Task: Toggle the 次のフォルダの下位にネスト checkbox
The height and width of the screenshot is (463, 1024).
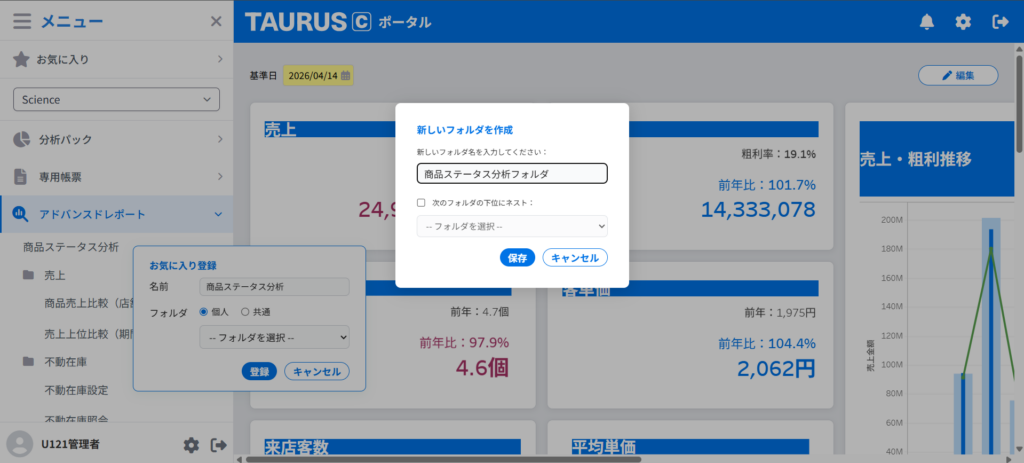Action: coord(421,202)
